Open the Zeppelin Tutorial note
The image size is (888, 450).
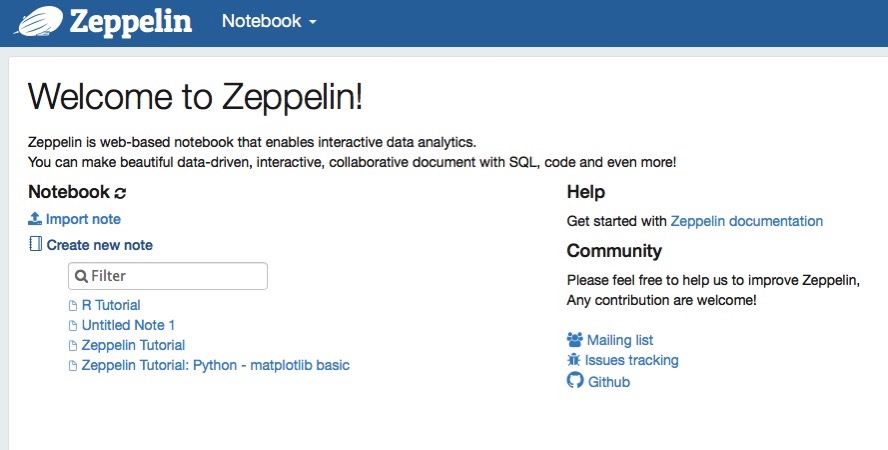(x=133, y=345)
